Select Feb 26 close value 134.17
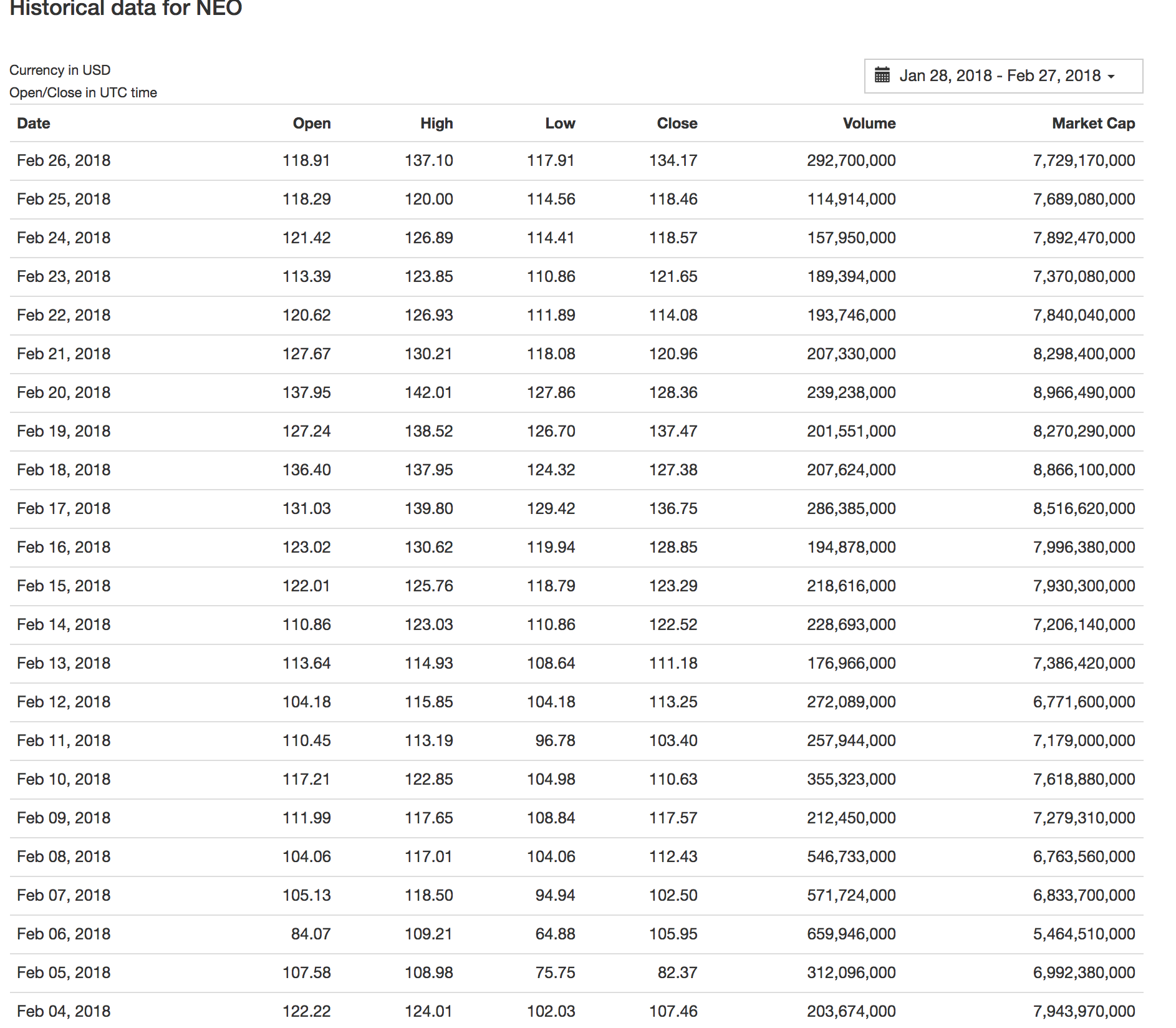1176x1028 pixels. pos(673,161)
